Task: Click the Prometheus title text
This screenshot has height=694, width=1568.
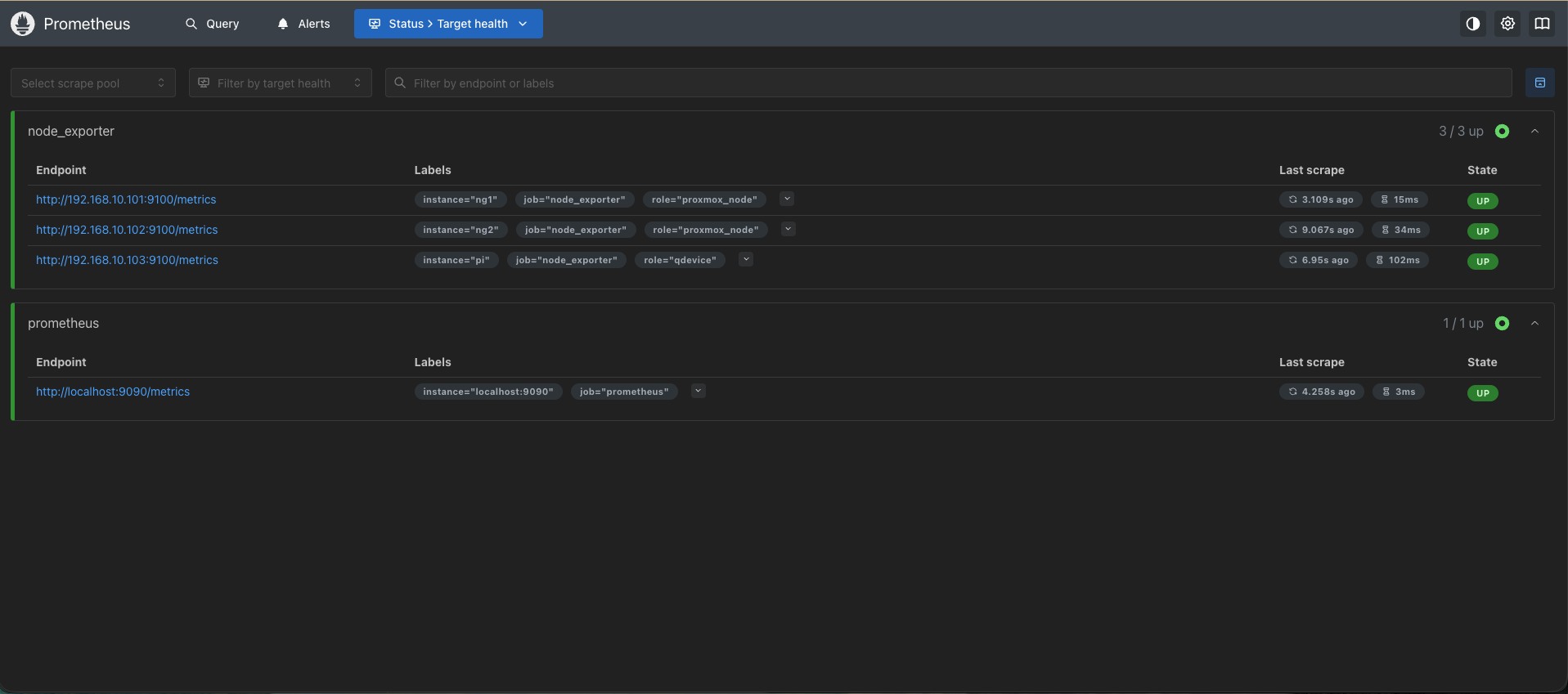Action: (87, 24)
